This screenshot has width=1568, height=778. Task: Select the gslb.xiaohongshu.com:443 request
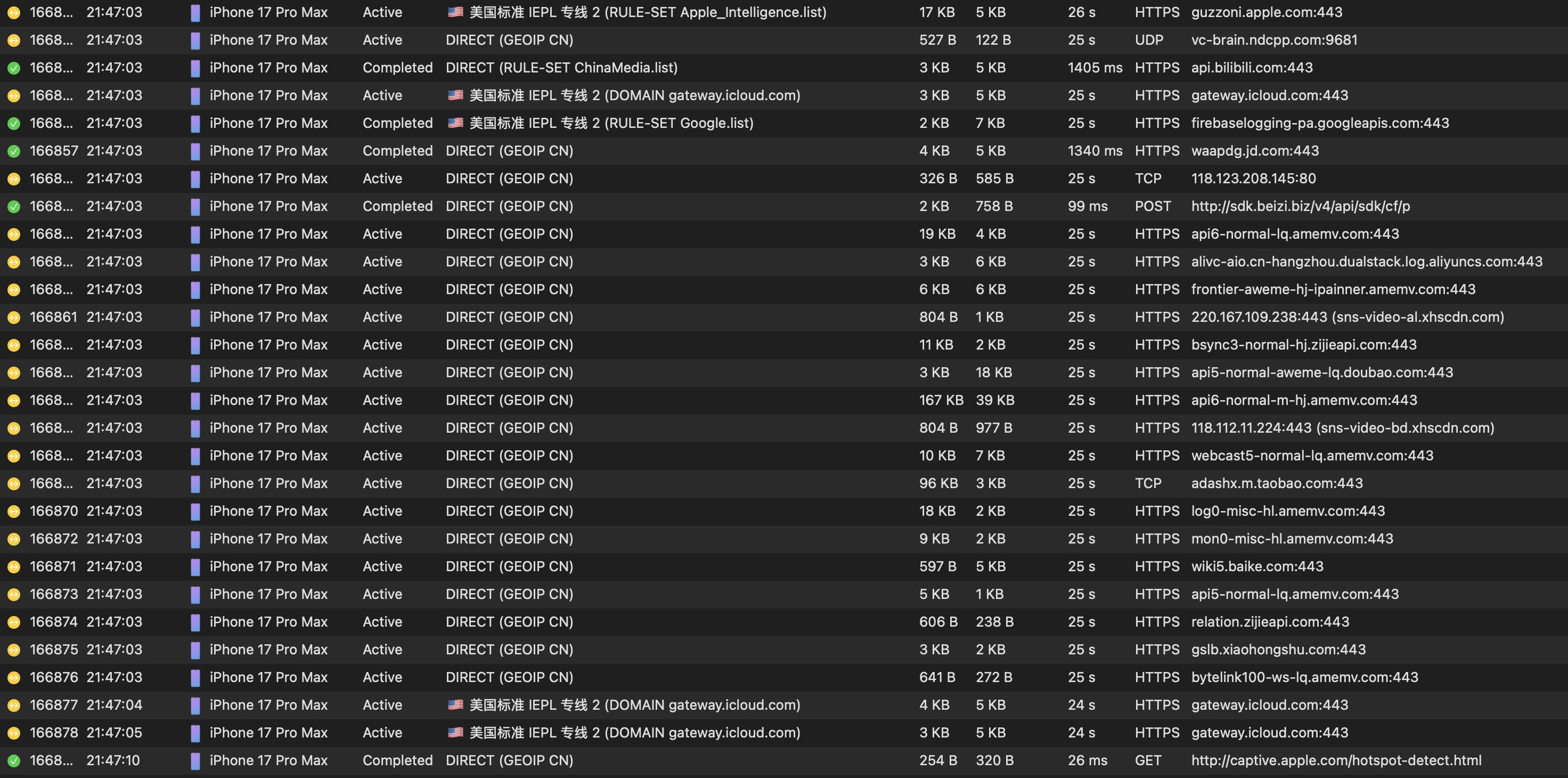(x=1278, y=650)
